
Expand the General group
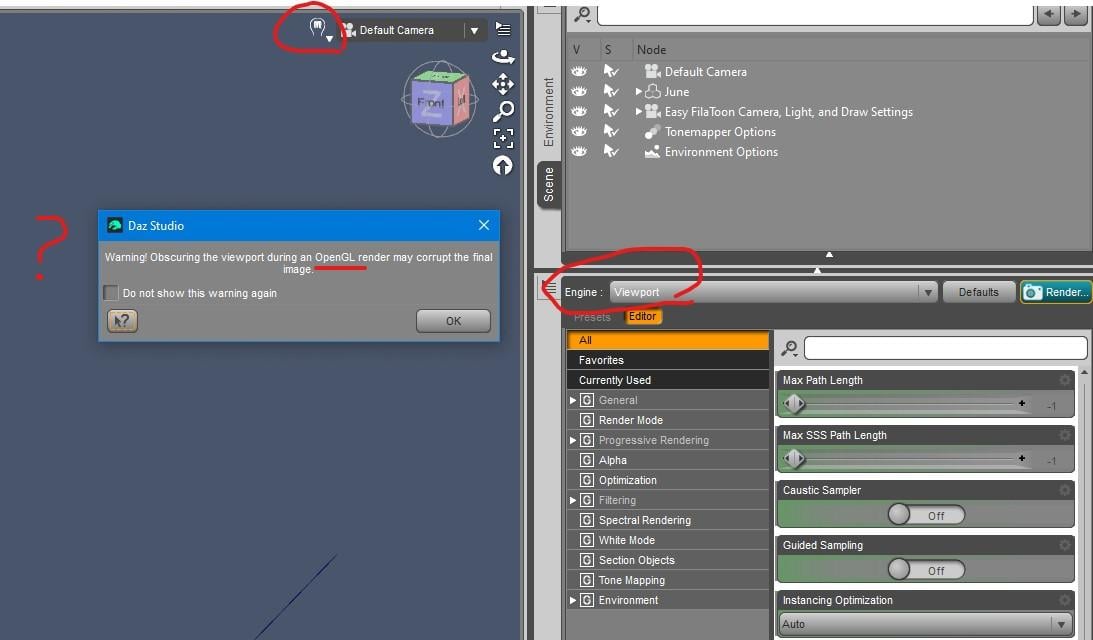pyautogui.click(x=572, y=400)
